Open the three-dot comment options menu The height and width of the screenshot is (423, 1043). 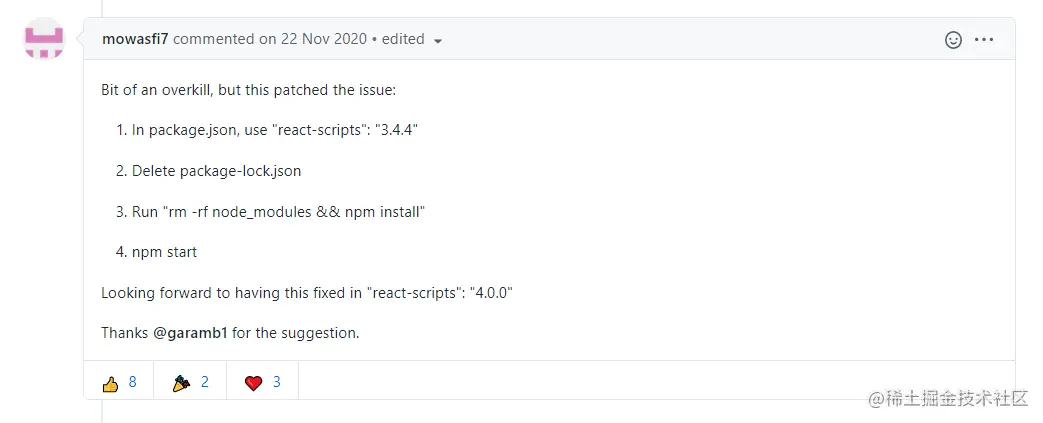click(984, 40)
